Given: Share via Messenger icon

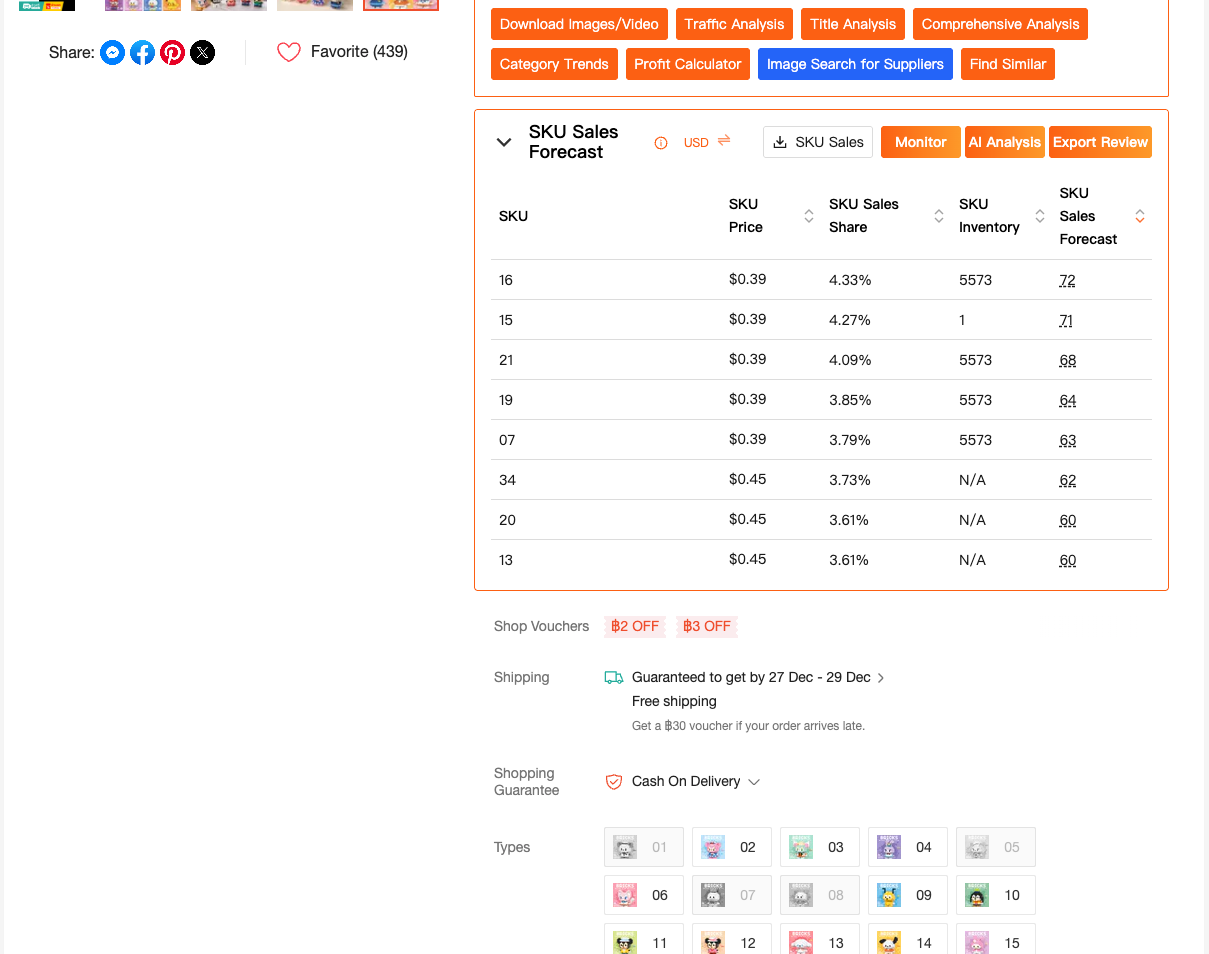Looking at the screenshot, I should 113,53.
